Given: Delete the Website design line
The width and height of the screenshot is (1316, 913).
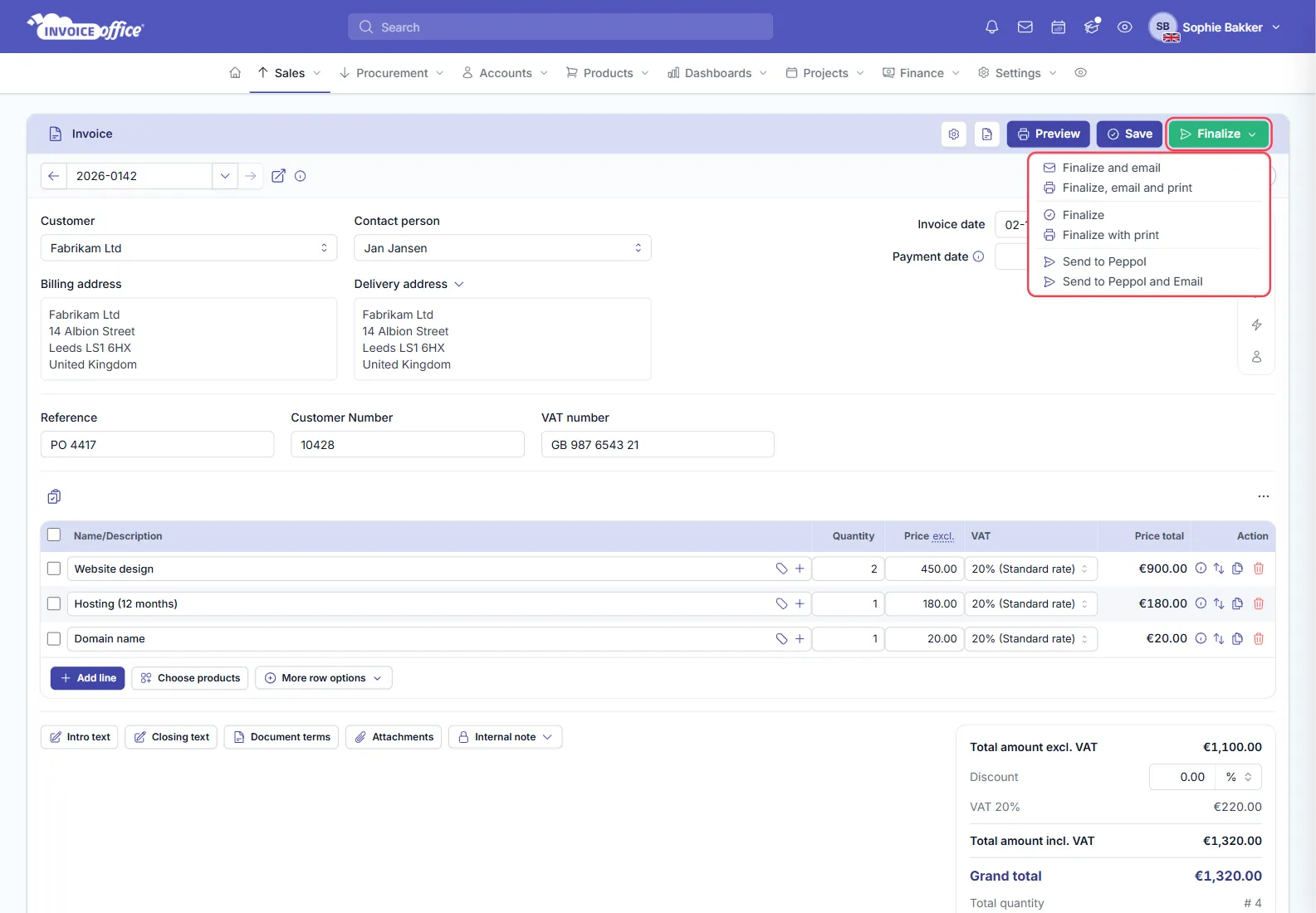Looking at the screenshot, I should point(1259,569).
